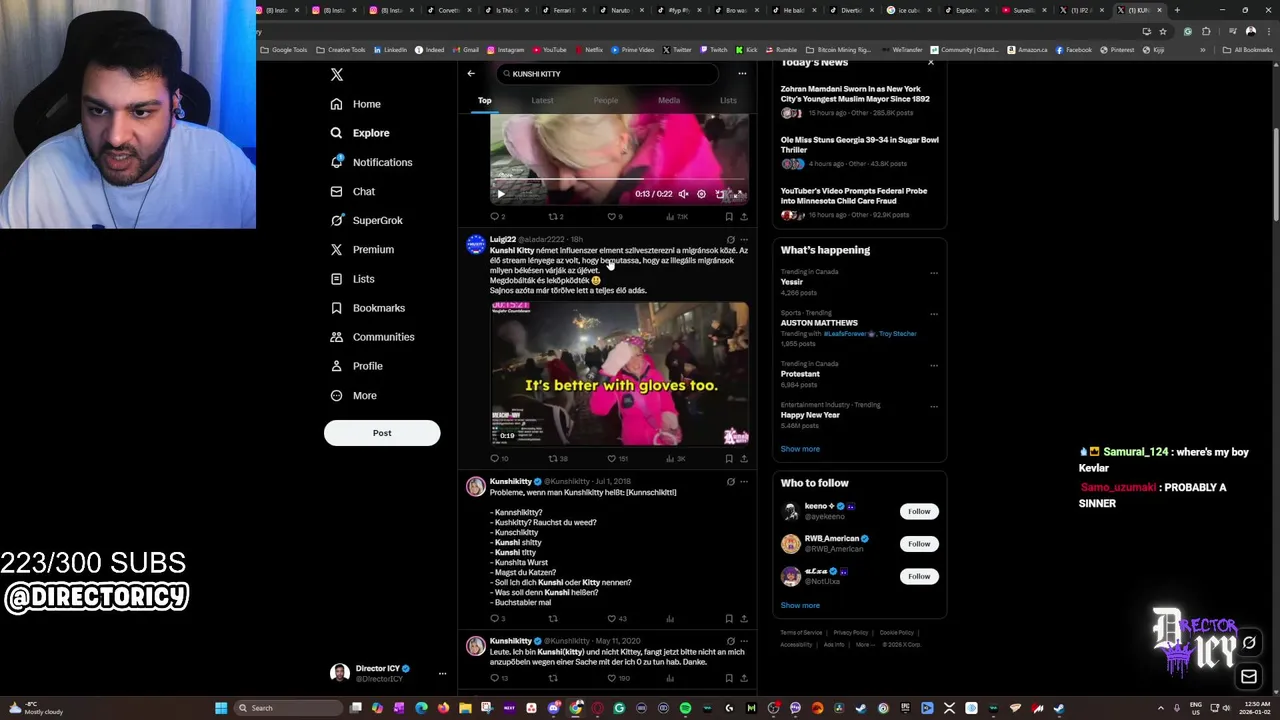The width and height of the screenshot is (1280, 720).
Task: Reply to Kunshikitty's post with 3 replies
Action: (x=497, y=619)
